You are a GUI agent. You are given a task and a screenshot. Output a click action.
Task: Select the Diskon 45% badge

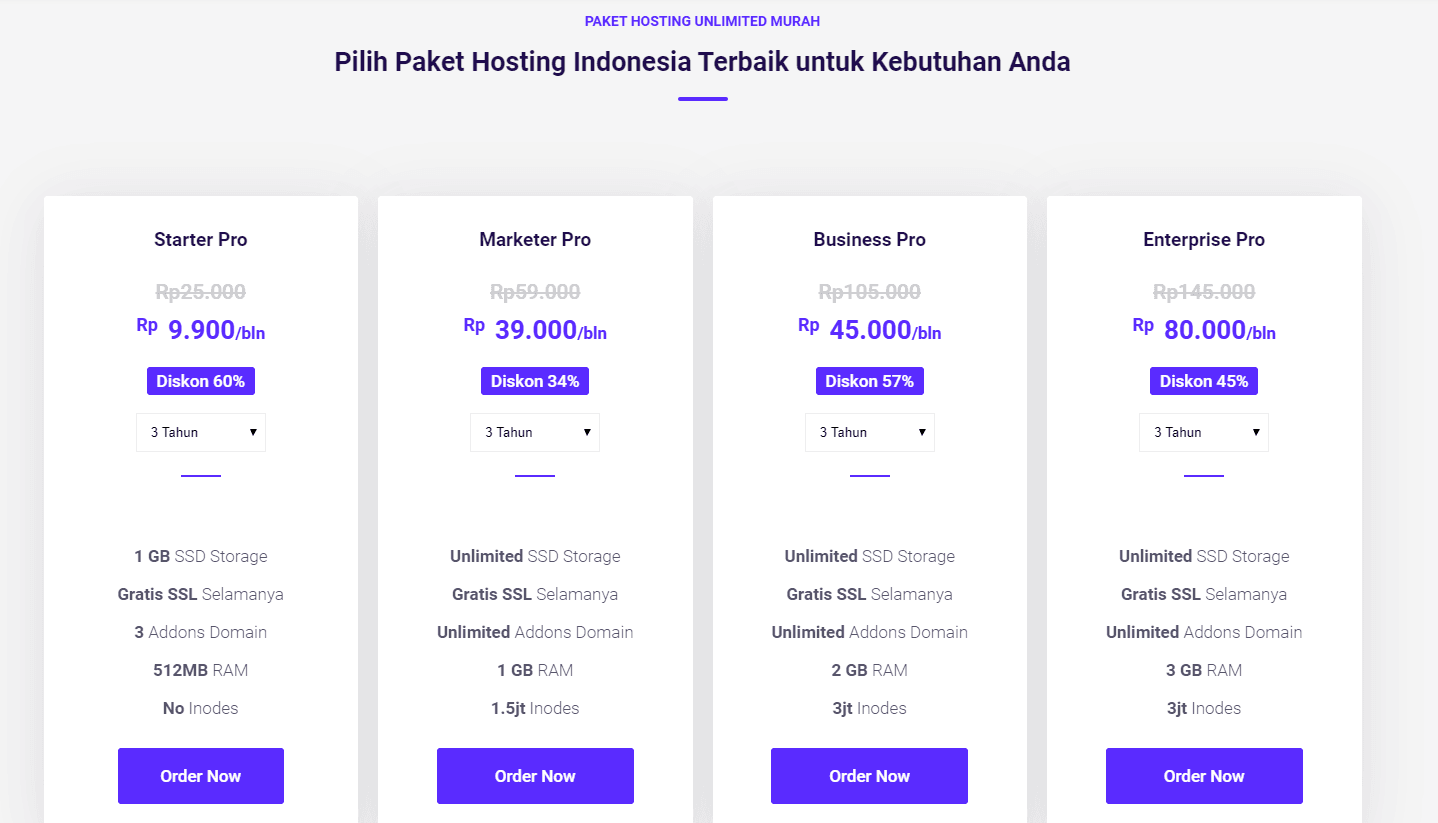[1204, 381]
